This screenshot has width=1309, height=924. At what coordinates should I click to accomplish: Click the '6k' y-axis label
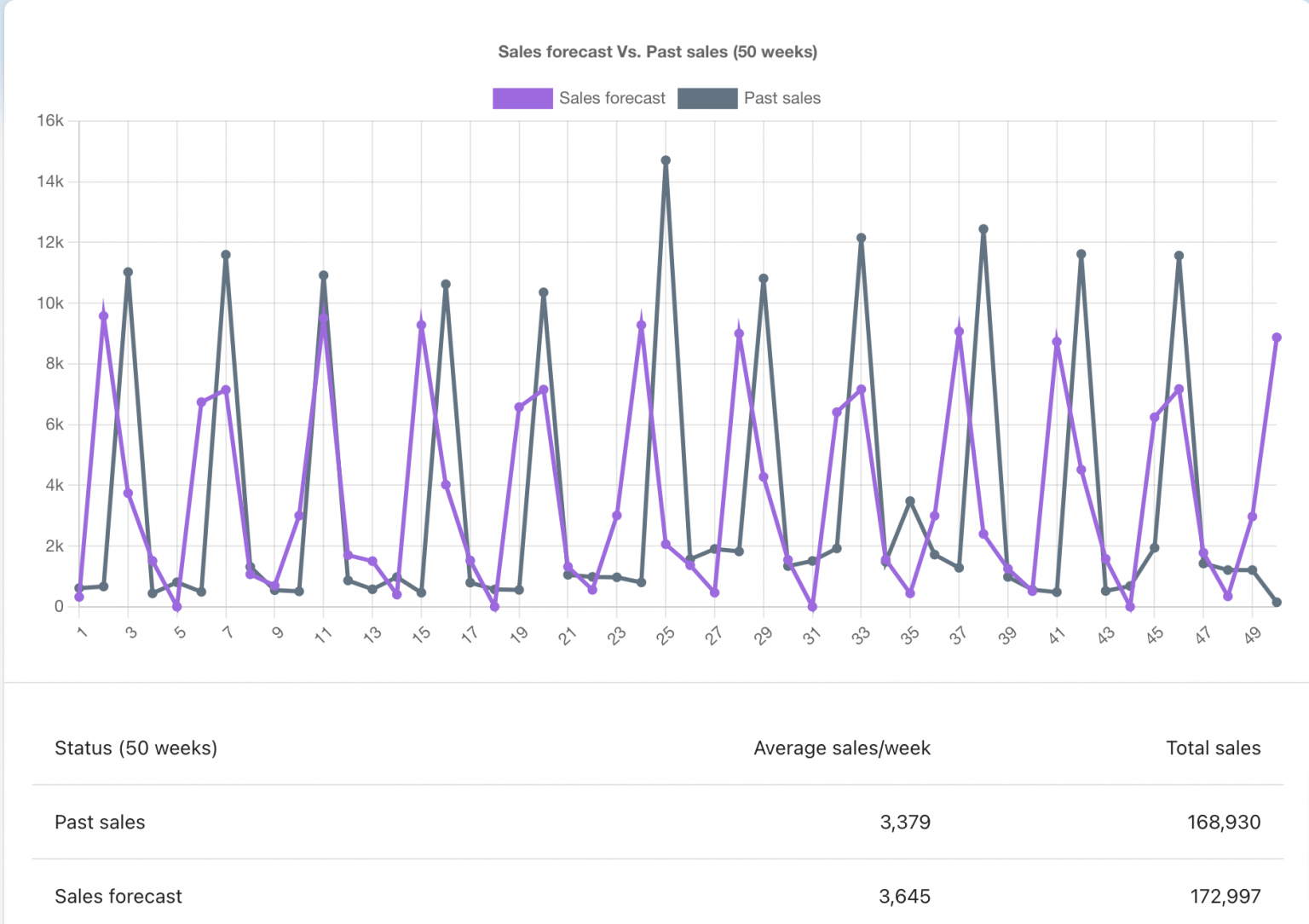[x=55, y=424]
